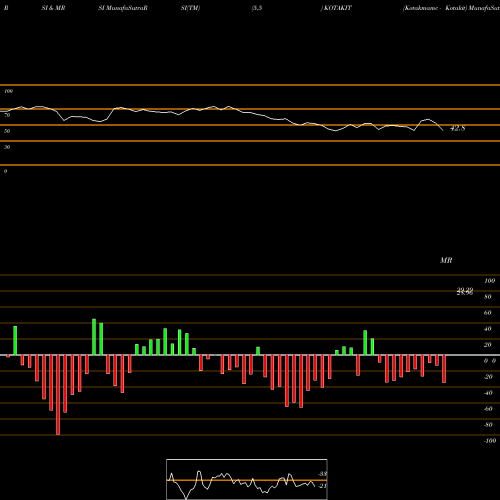The width and height of the screenshot is (500, 500).
Task: Click the MR axis label '-20'
Action: click(488, 377)
